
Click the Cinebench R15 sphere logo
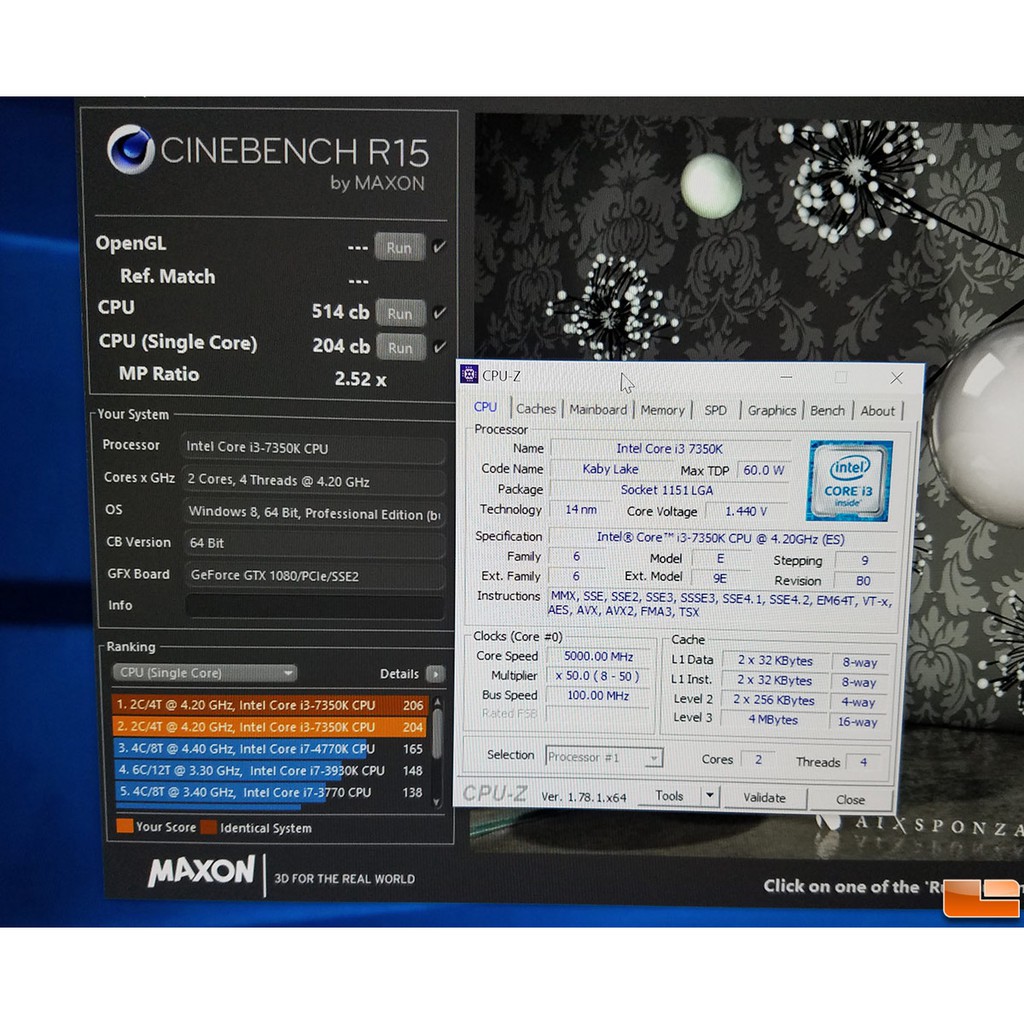131,150
